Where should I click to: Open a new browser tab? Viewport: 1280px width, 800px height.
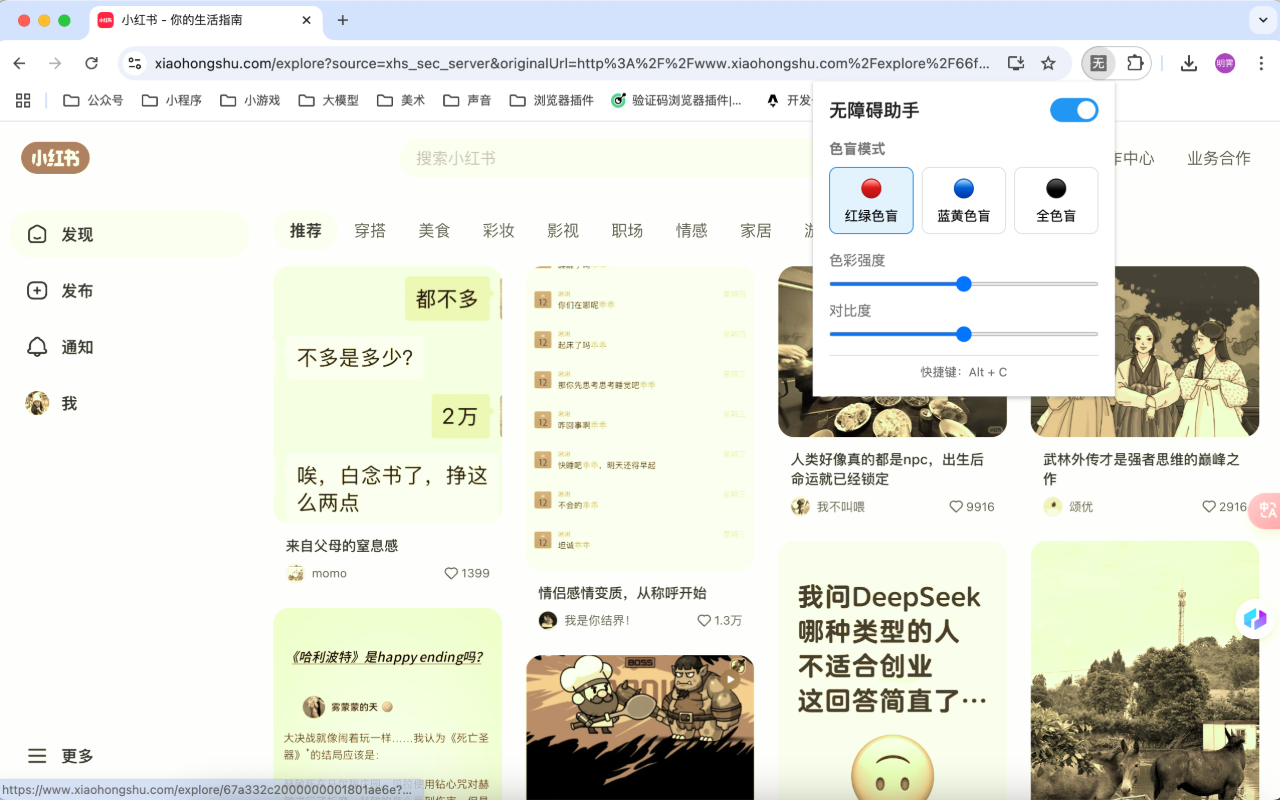343,20
